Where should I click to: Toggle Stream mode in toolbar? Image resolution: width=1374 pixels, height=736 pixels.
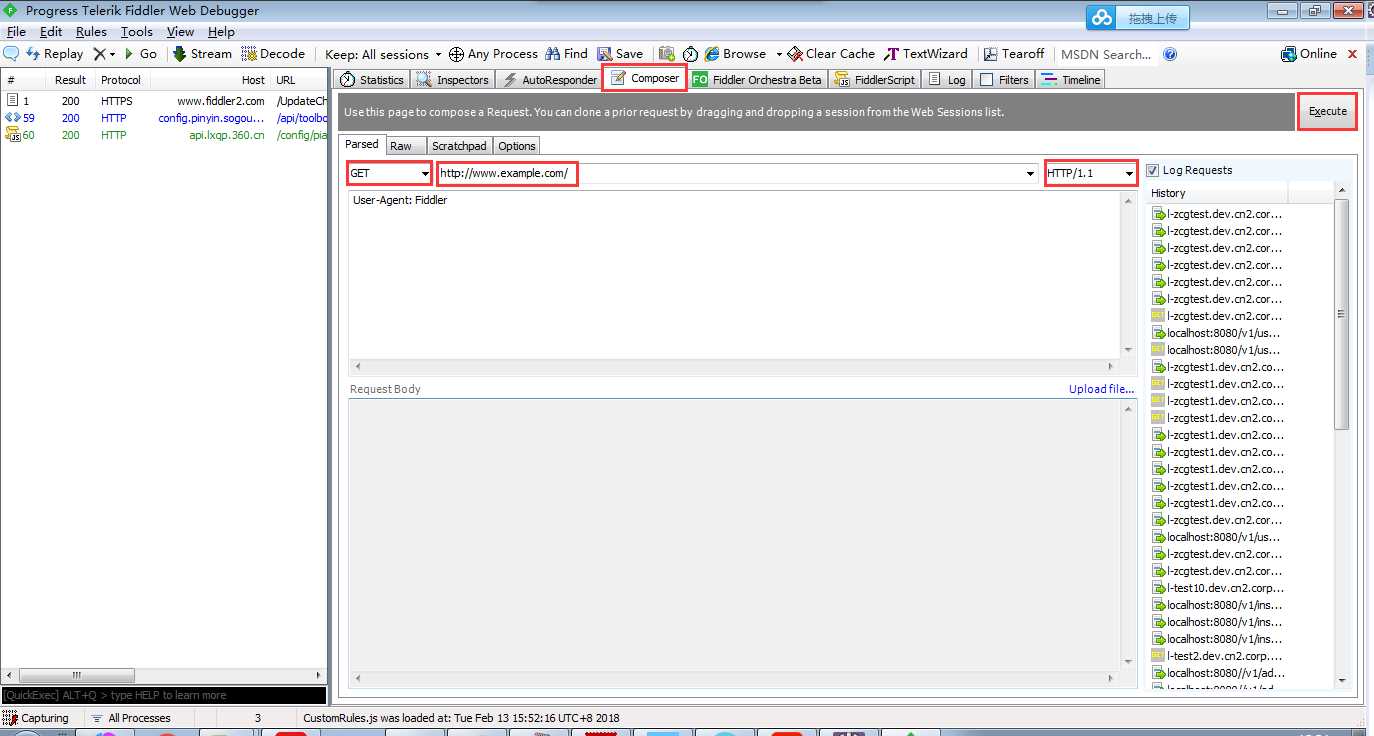tap(202, 54)
